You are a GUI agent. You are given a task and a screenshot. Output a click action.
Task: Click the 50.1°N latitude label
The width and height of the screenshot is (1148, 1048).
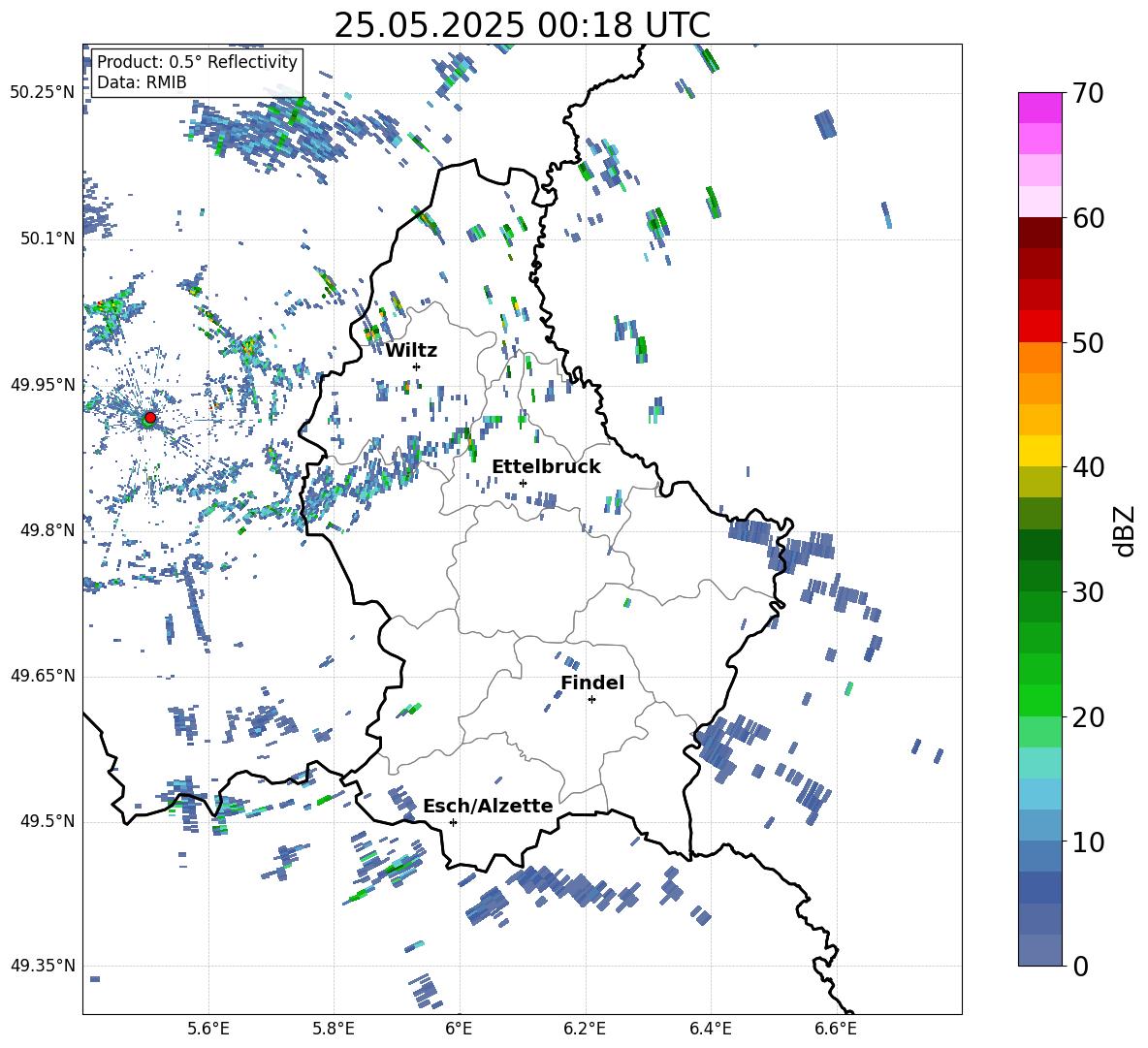(48, 238)
